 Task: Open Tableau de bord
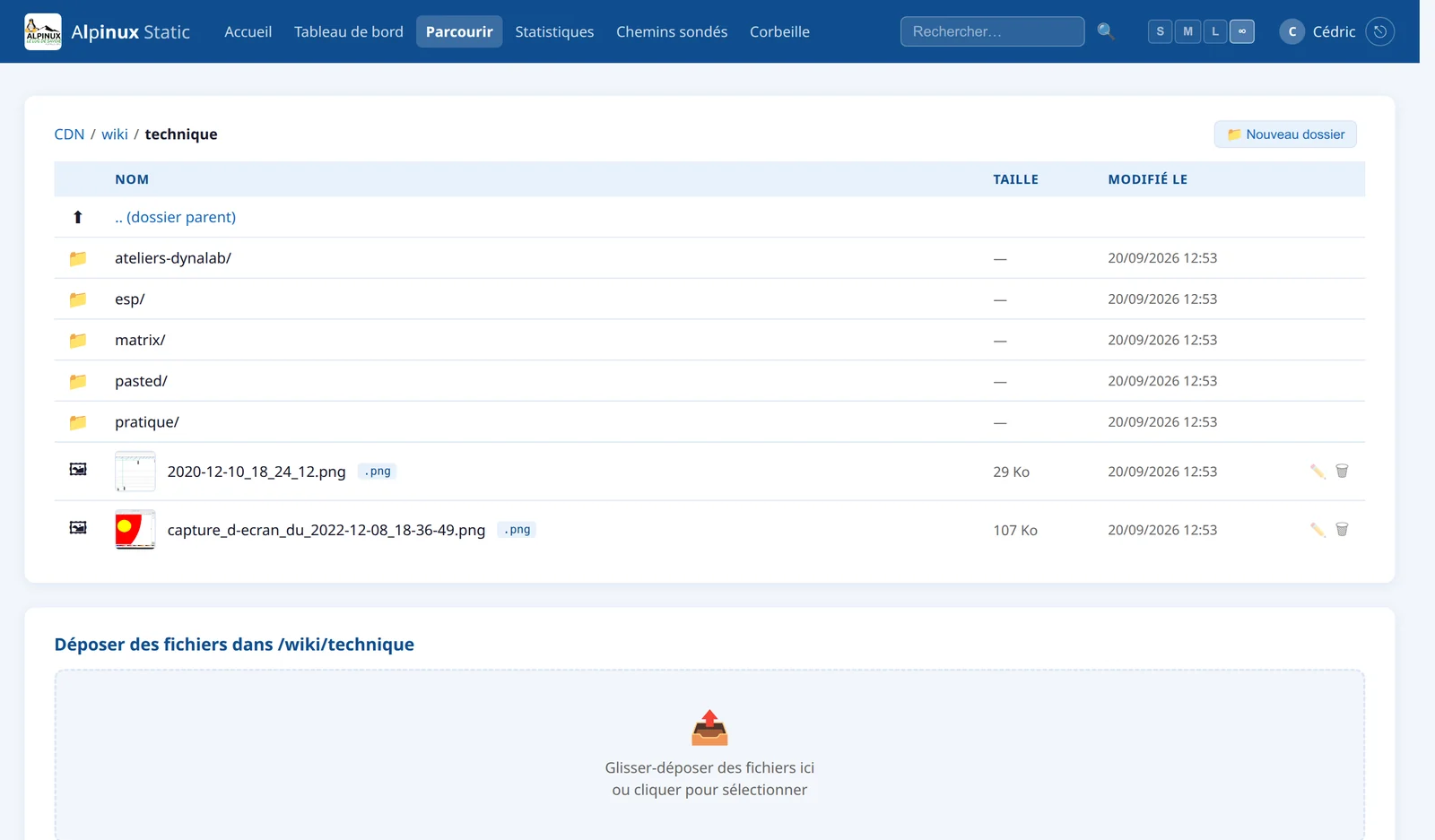pyautogui.click(x=349, y=31)
